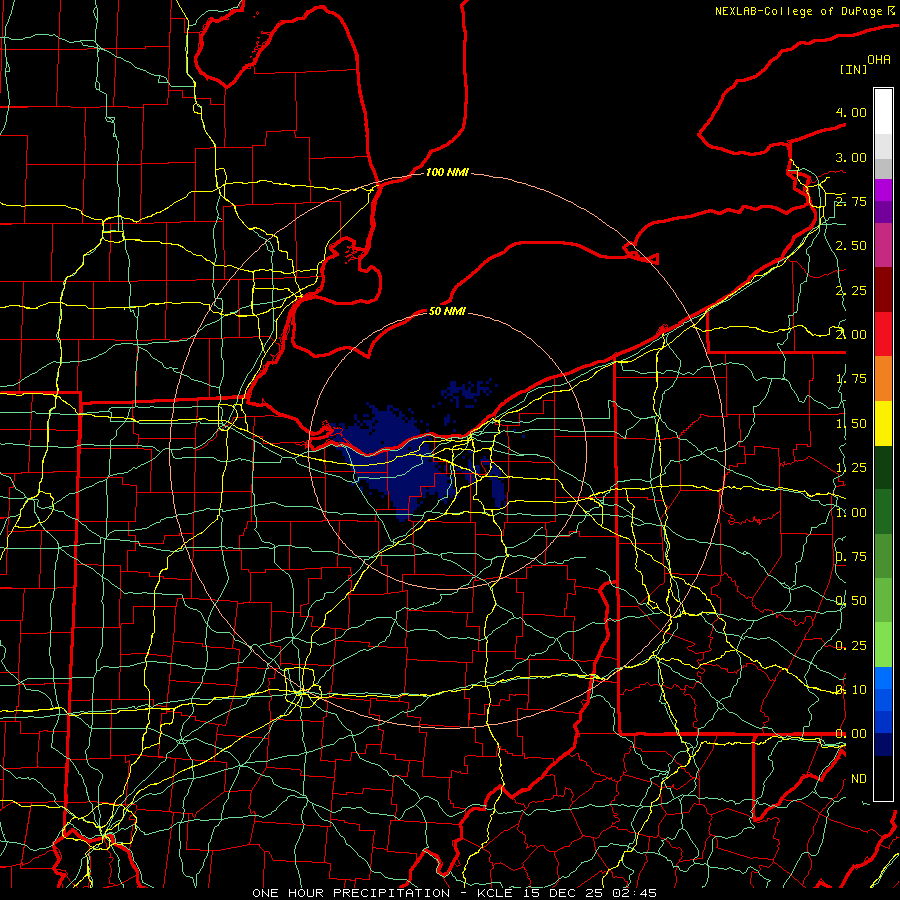Select the orange legend swatch
Image resolution: width=900 pixels, height=900 pixels.
883,379
